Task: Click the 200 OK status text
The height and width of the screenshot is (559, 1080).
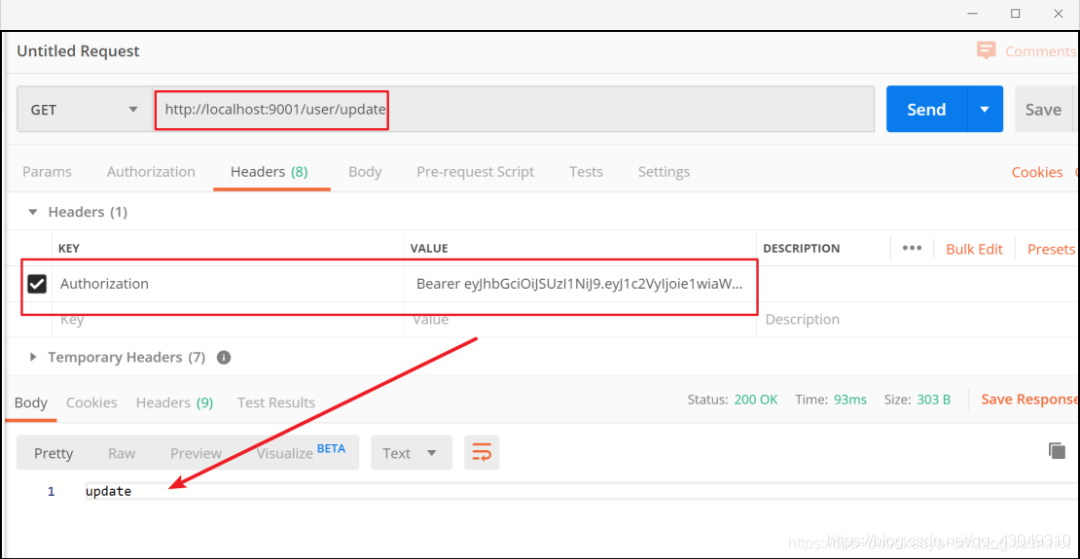Action: (x=756, y=399)
